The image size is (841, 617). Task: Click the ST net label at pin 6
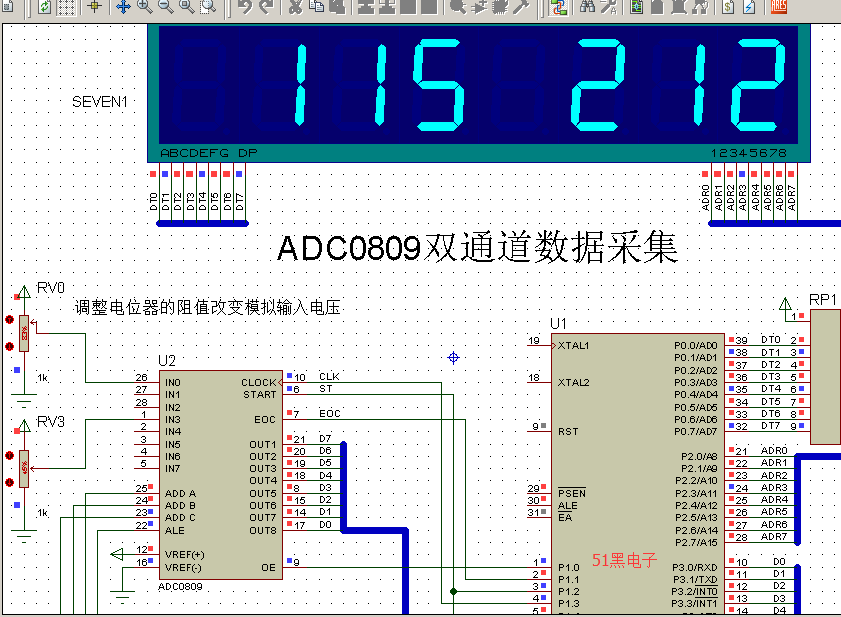pos(326,388)
